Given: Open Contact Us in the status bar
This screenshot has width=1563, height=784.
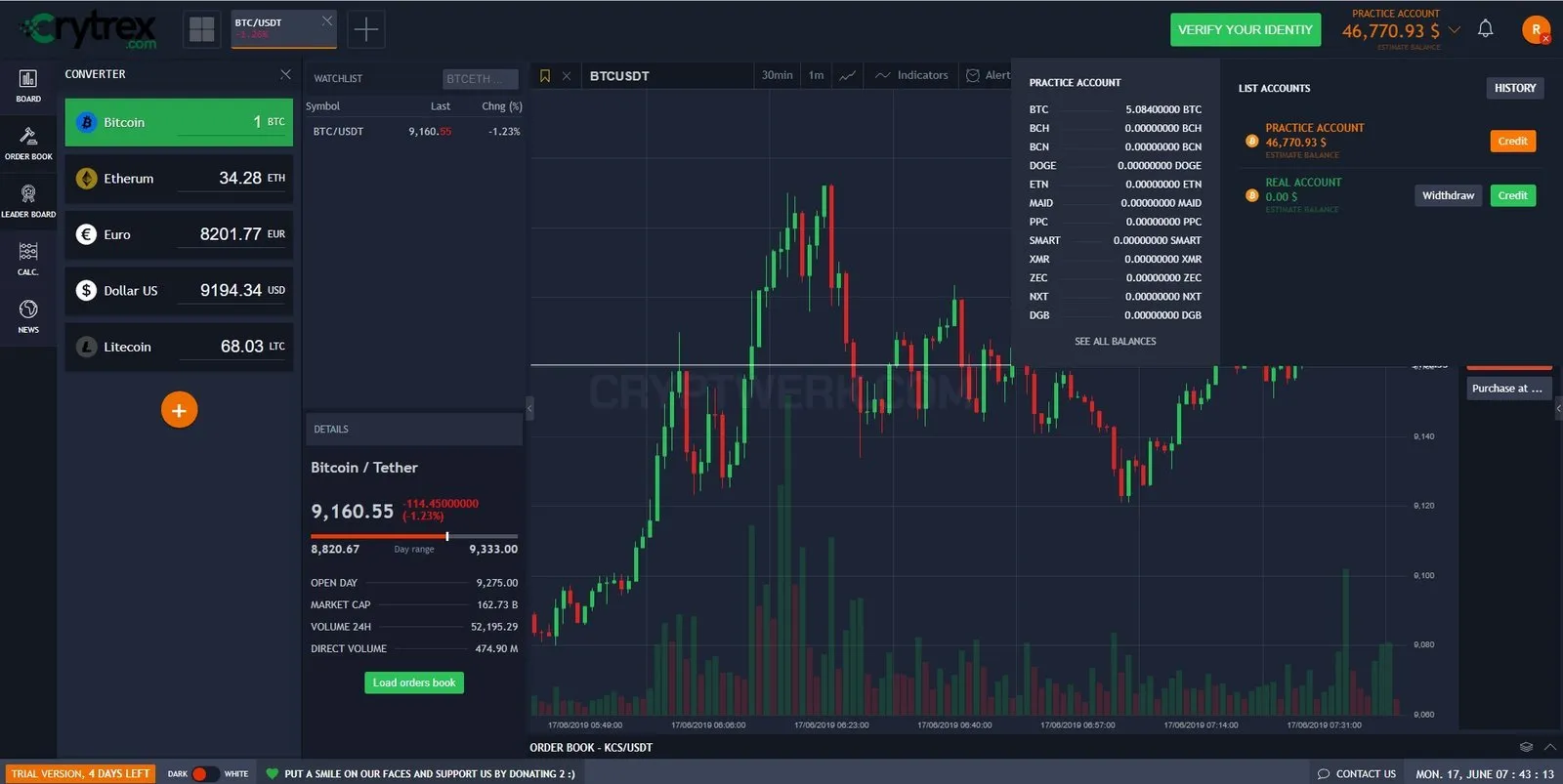Looking at the screenshot, I should pos(1357,773).
